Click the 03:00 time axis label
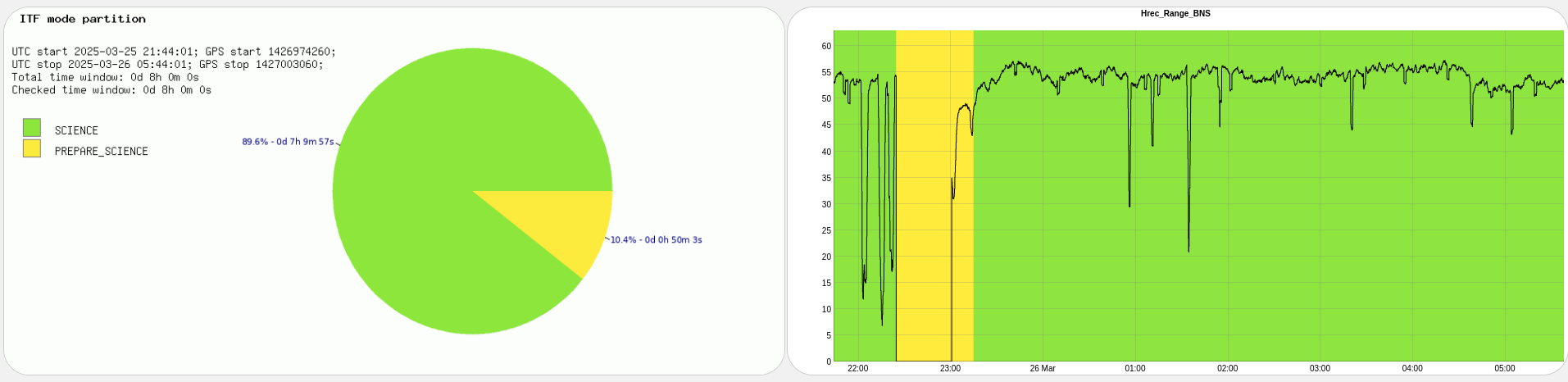 (1320, 369)
